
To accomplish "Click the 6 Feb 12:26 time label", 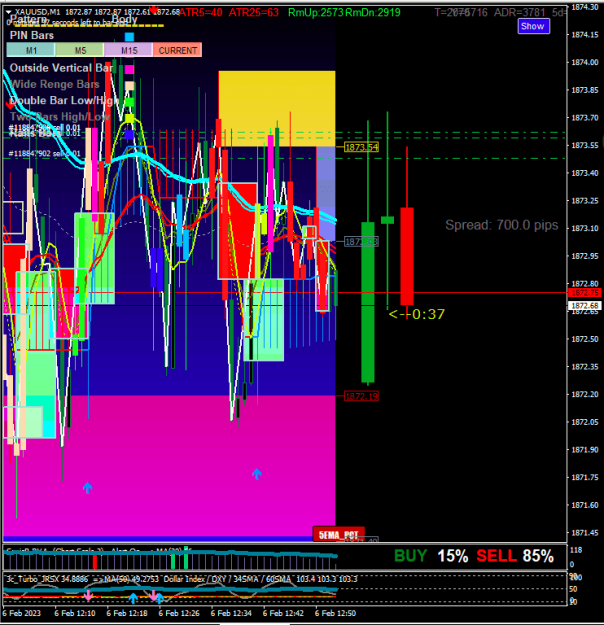I will [179, 613].
